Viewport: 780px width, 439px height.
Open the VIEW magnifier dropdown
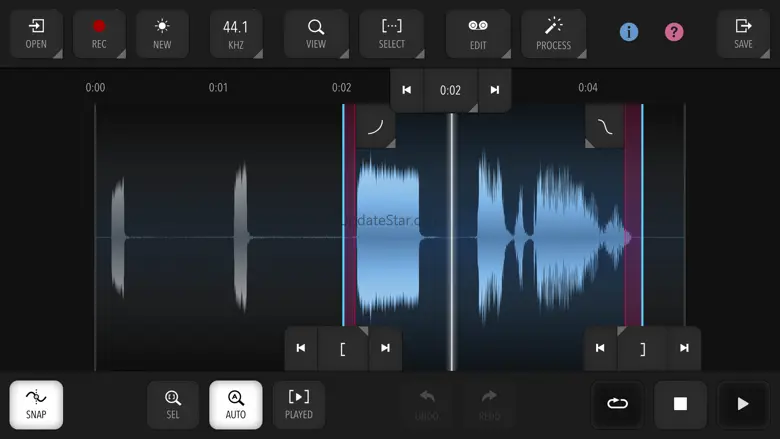(316, 34)
